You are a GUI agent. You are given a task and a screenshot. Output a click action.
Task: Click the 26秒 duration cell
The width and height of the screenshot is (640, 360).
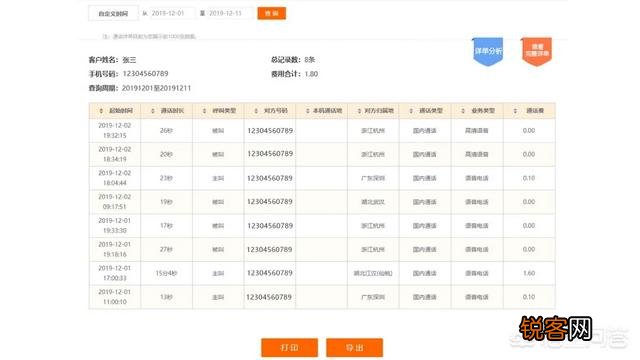166,131
